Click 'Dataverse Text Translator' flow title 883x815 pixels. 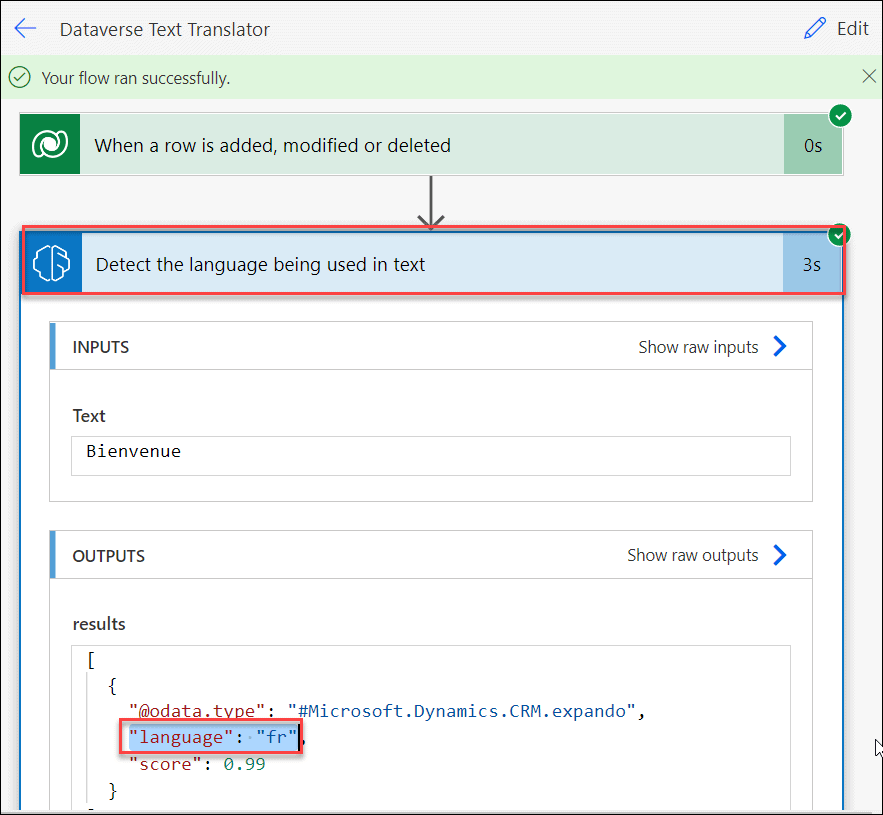click(164, 29)
